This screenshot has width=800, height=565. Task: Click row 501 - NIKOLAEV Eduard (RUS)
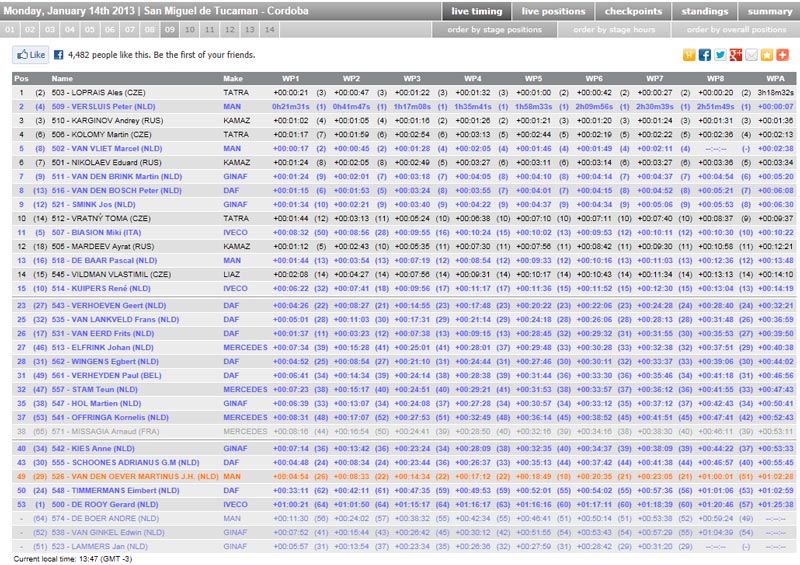click(404, 163)
